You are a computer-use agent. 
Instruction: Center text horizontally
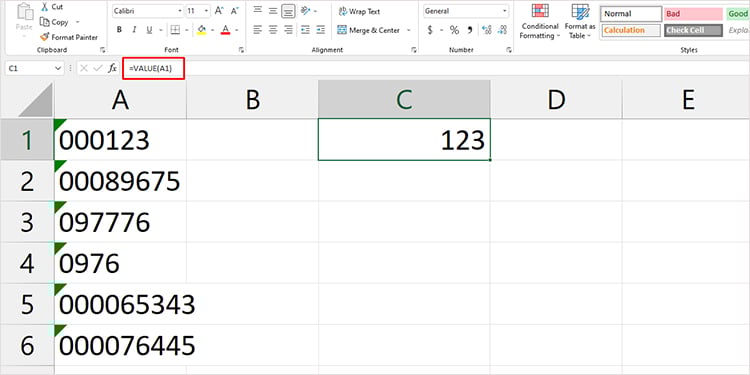pos(273,30)
